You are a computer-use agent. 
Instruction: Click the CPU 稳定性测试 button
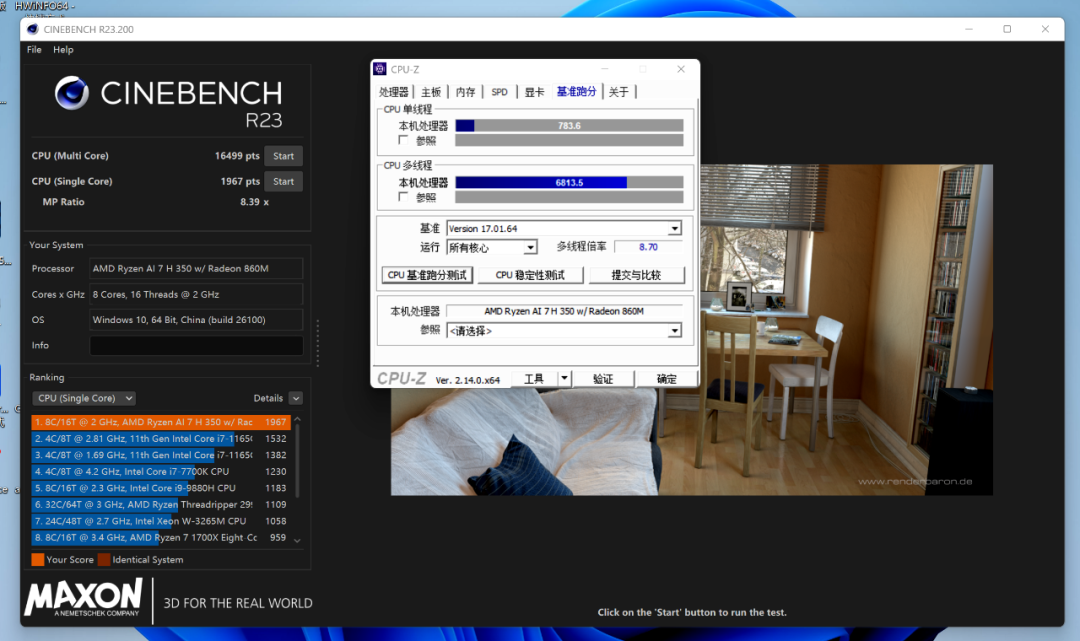coord(530,275)
